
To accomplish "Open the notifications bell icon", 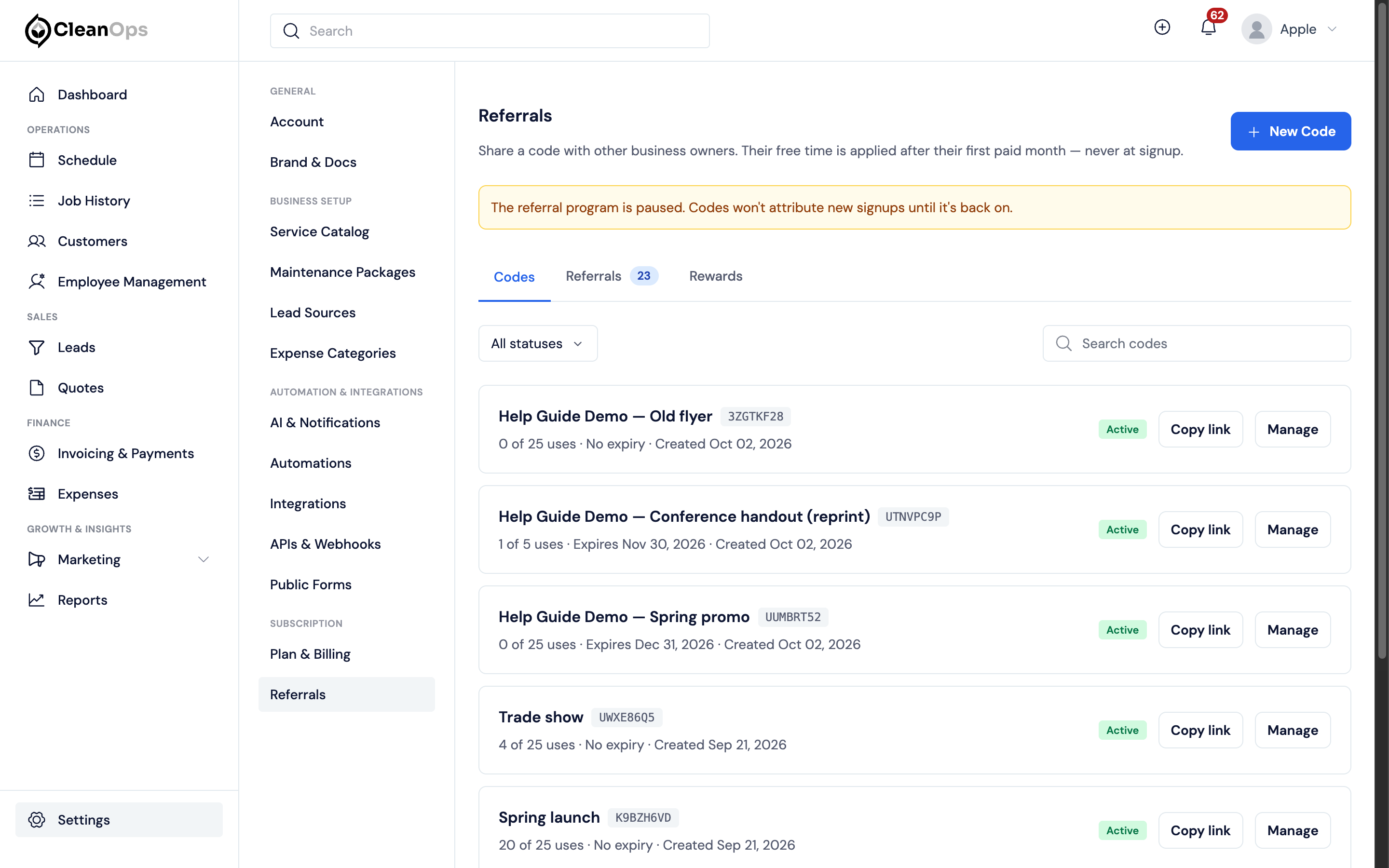I will (1208, 27).
